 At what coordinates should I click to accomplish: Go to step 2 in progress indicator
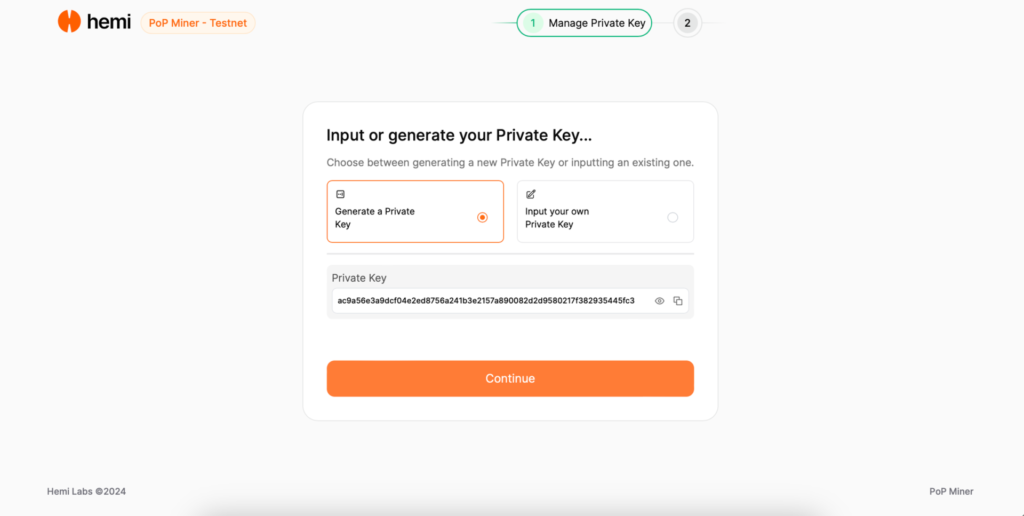pyautogui.click(x=687, y=23)
